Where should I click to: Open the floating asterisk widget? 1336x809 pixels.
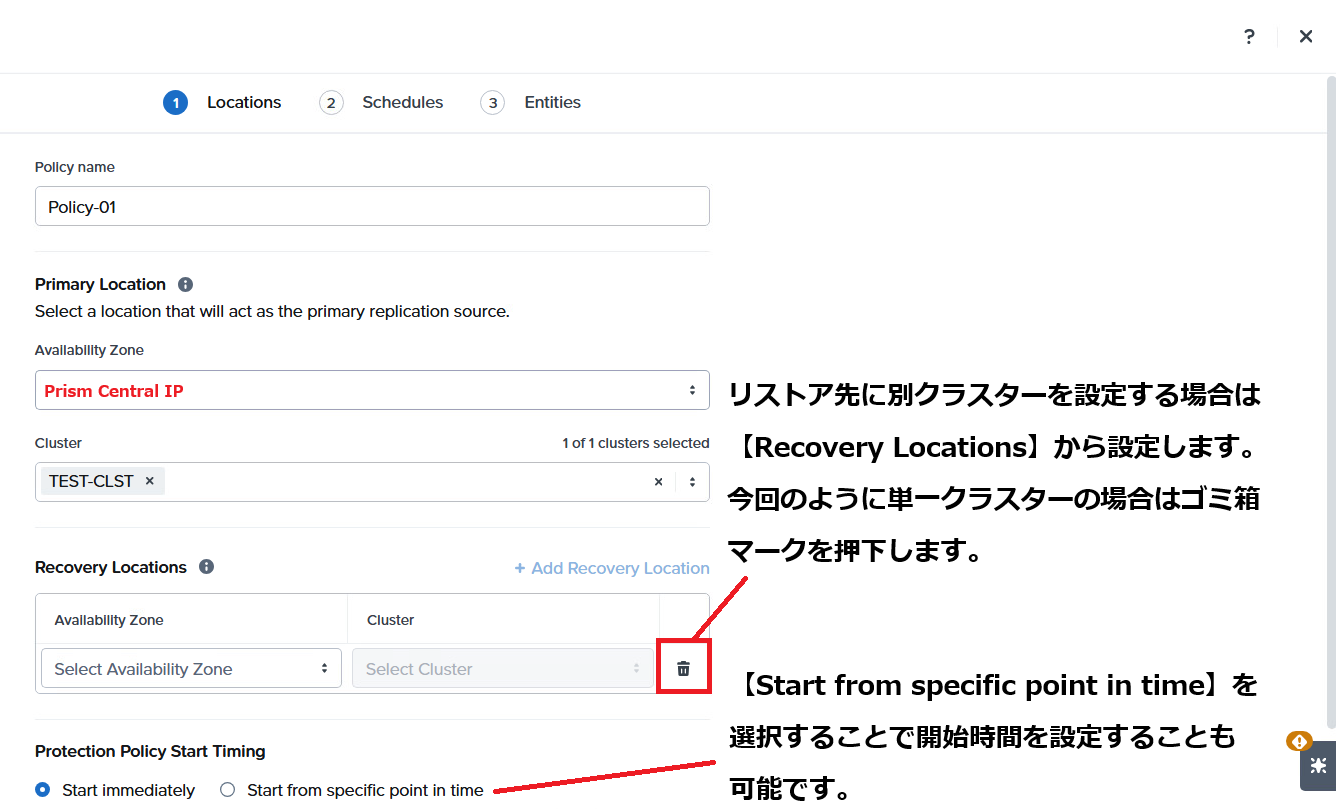(x=1318, y=766)
